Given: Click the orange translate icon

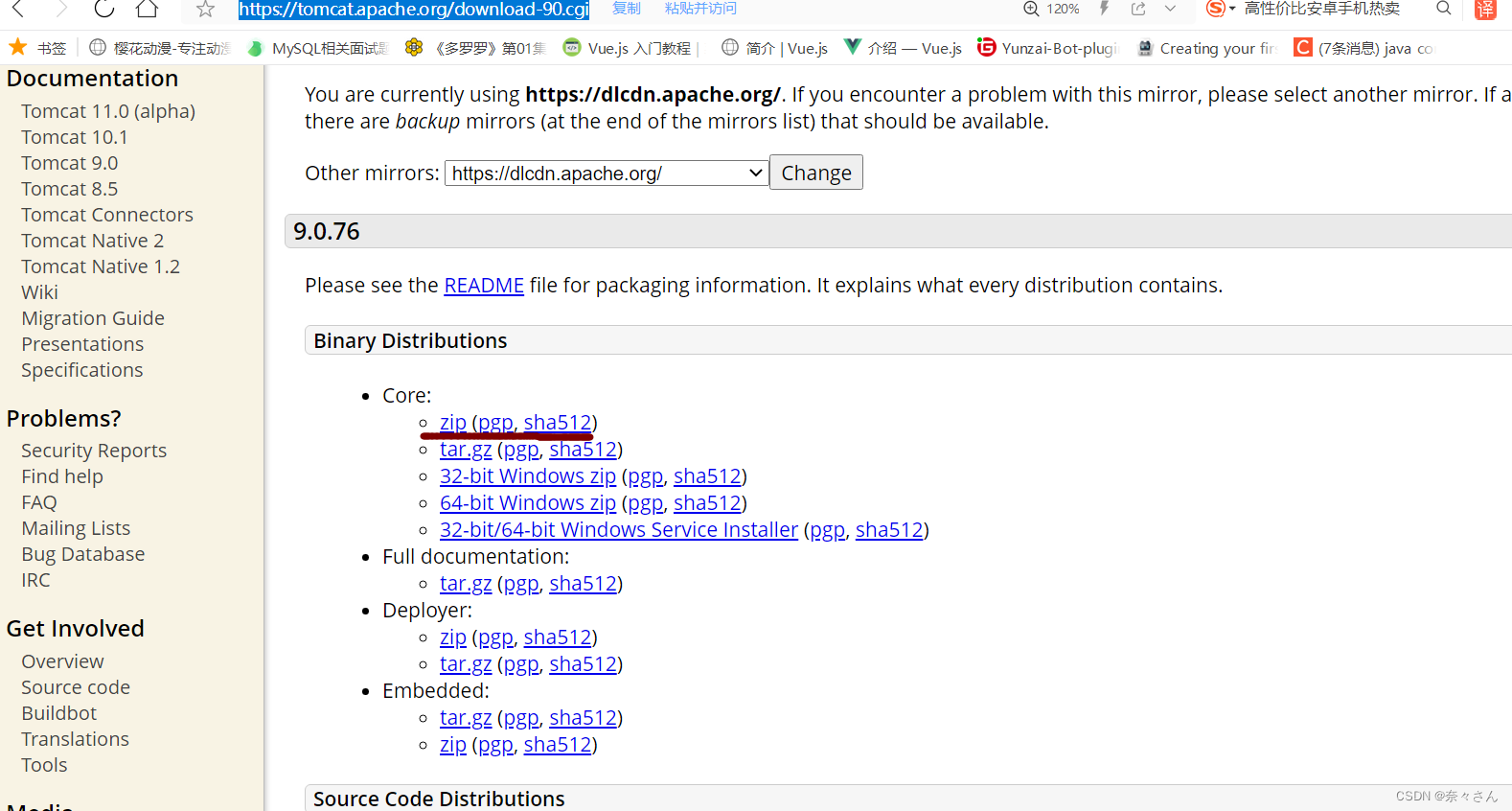Looking at the screenshot, I should click(1485, 9).
